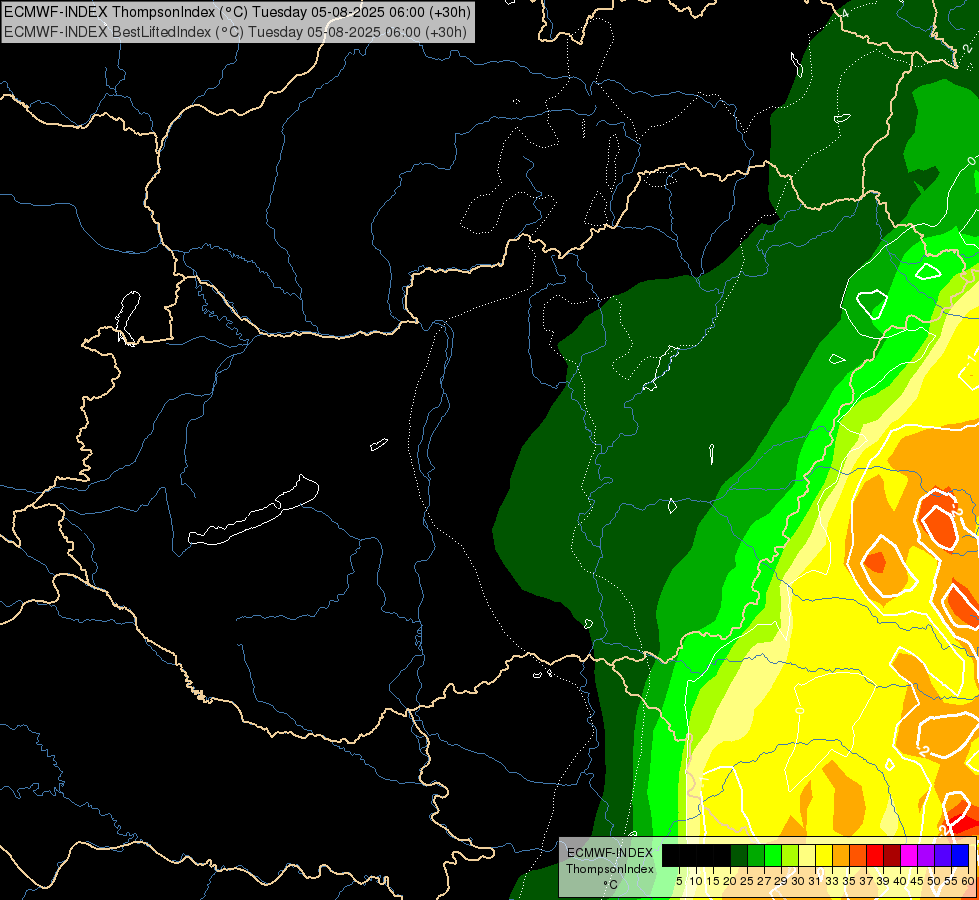
Task: Click the 'ECMWF-INDEX' label in the legend box
Action: (610, 853)
